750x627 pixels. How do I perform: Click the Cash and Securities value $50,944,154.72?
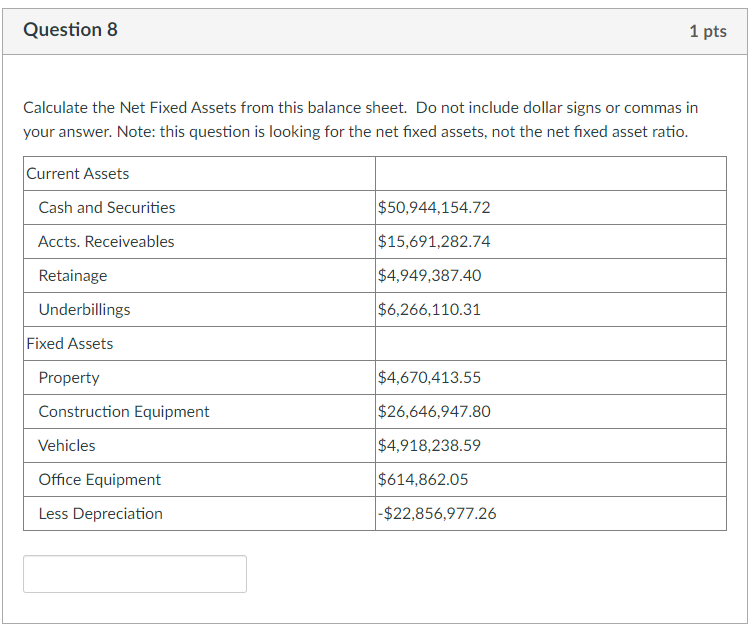pos(434,208)
